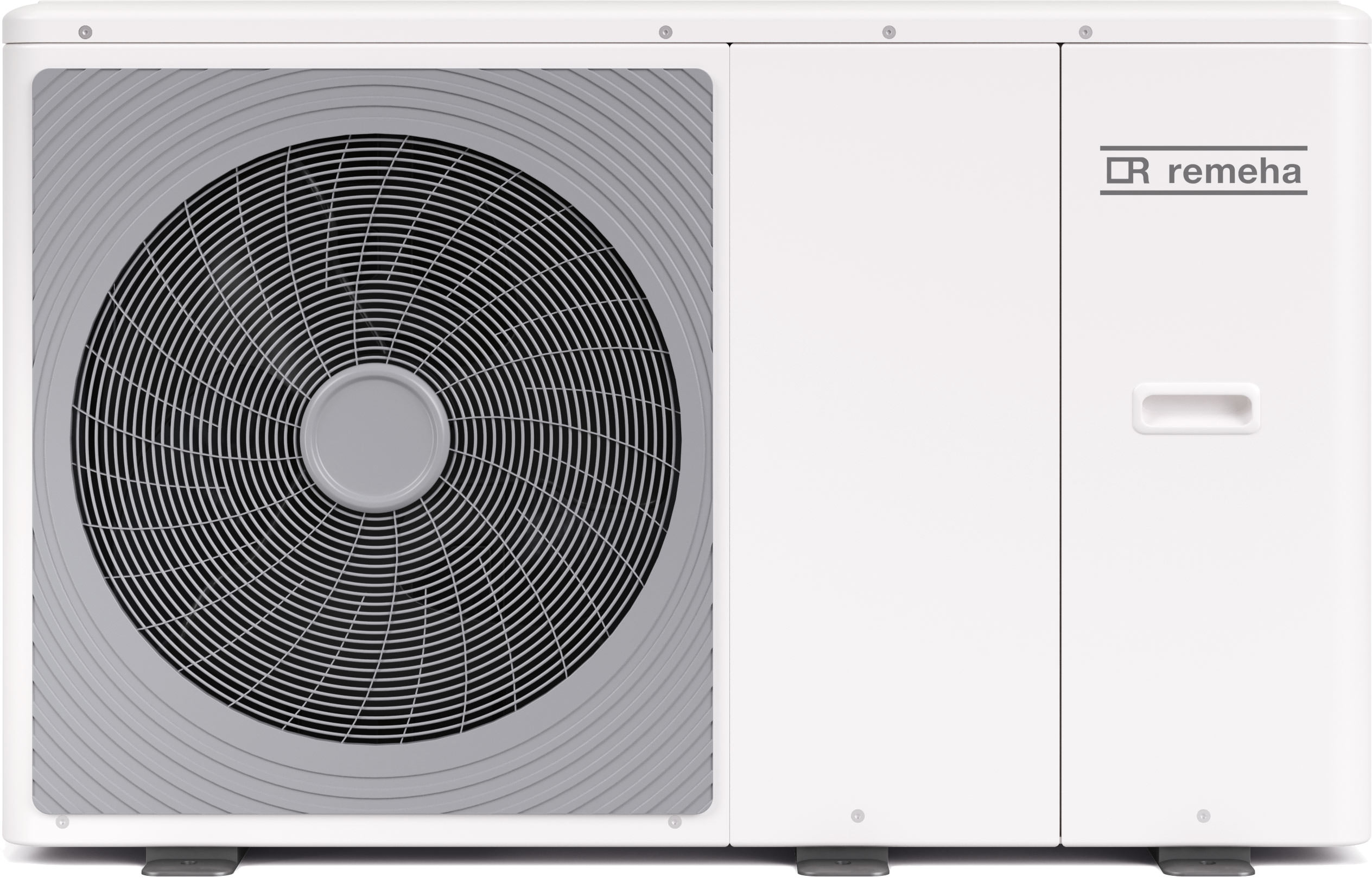The height and width of the screenshot is (878, 1372).
Task: Click the recessed handle on the side panel
Action: 1196,408
